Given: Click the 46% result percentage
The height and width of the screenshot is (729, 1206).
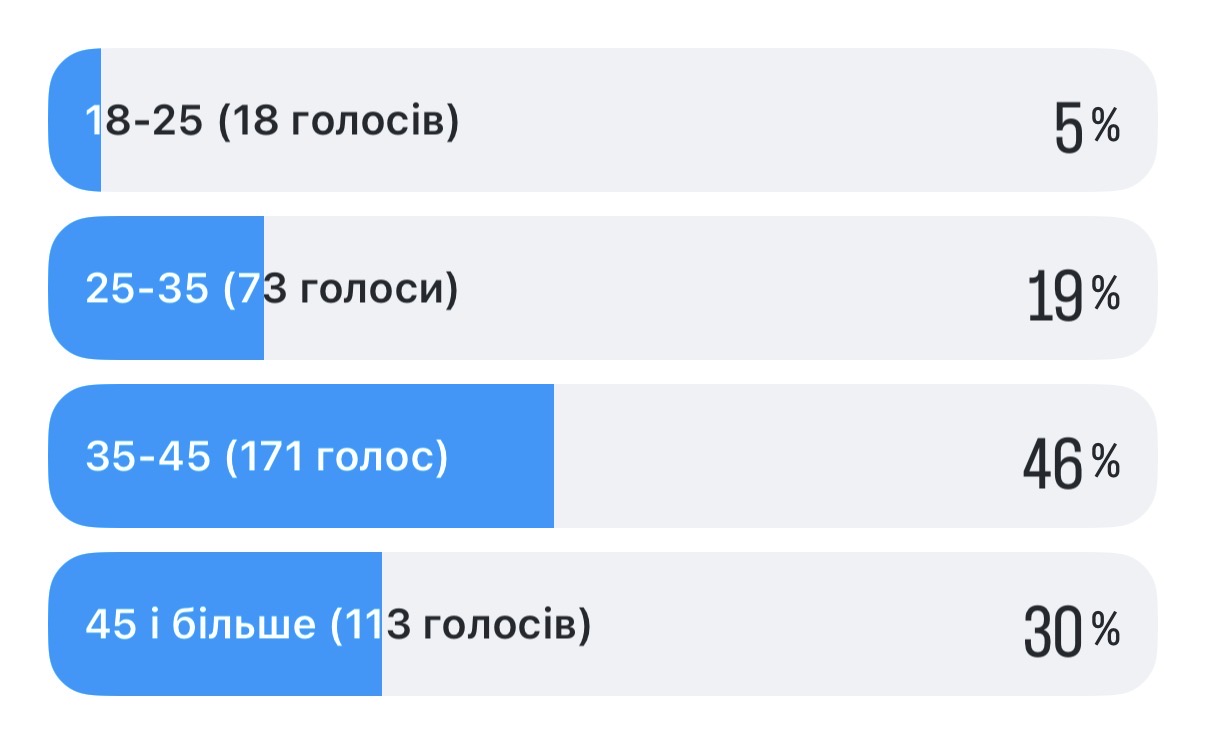Looking at the screenshot, I should click(x=1070, y=463).
